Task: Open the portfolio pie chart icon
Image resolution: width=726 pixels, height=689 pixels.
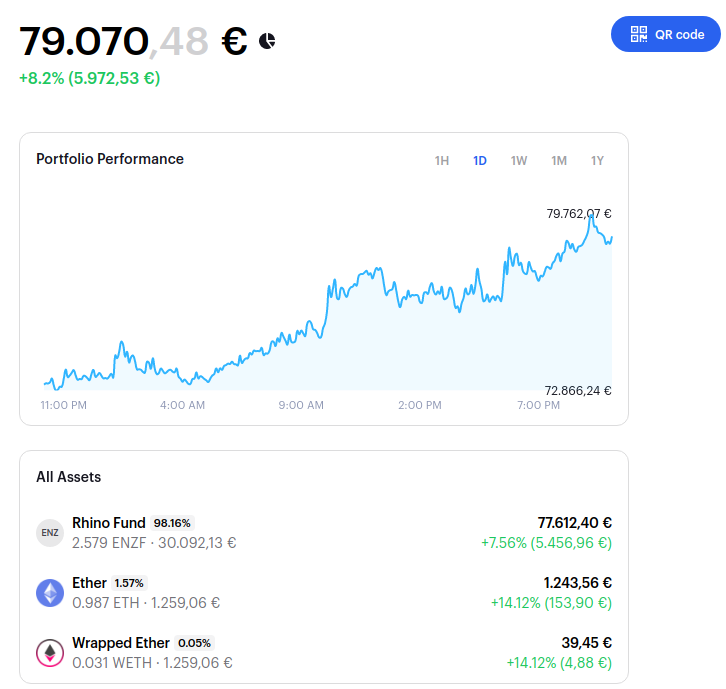Action: pyautogui.click(x=267, y=41)
